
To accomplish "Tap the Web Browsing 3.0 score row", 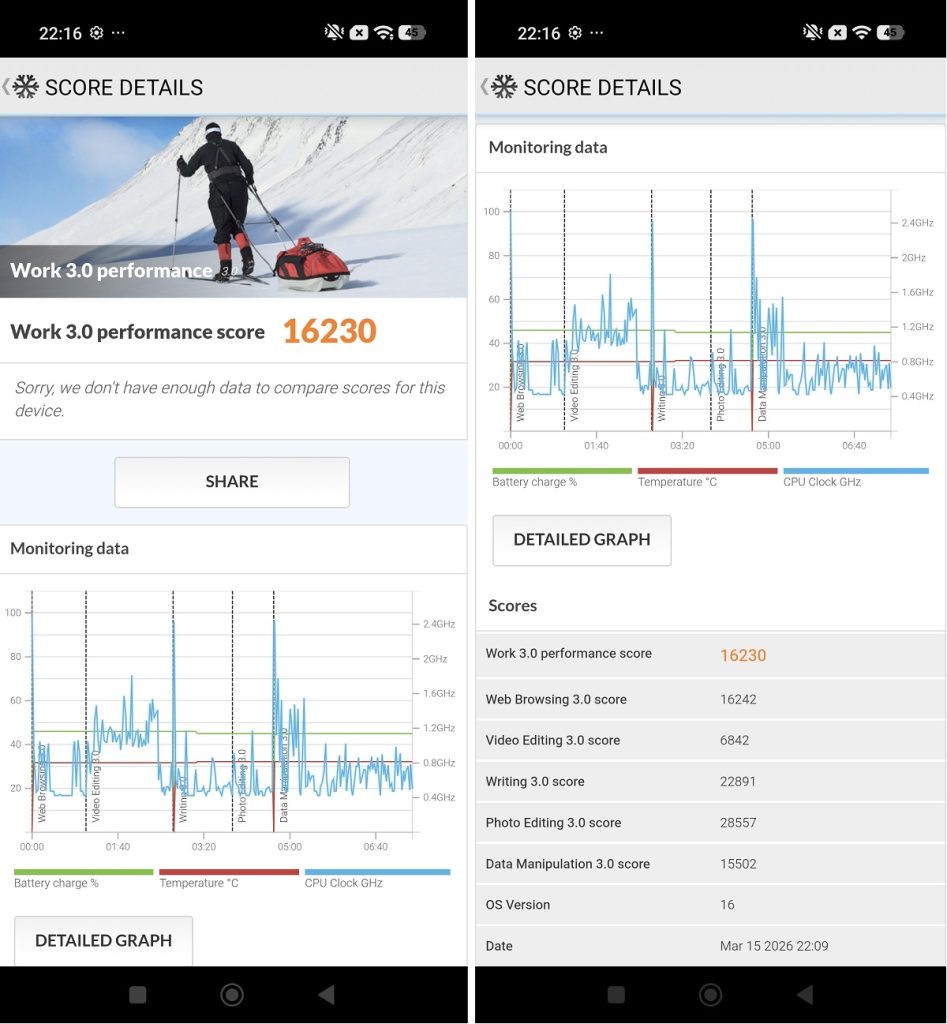I will coord(710,699).
